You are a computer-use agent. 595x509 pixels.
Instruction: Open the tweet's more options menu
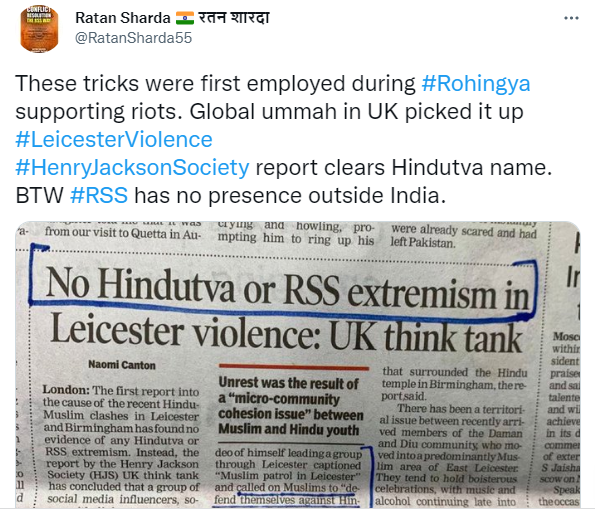(x=571, y=18)
